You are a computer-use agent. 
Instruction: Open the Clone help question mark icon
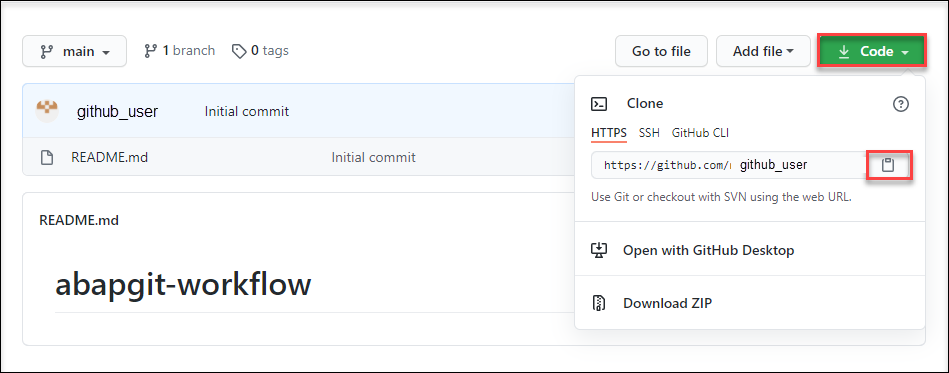901,104
